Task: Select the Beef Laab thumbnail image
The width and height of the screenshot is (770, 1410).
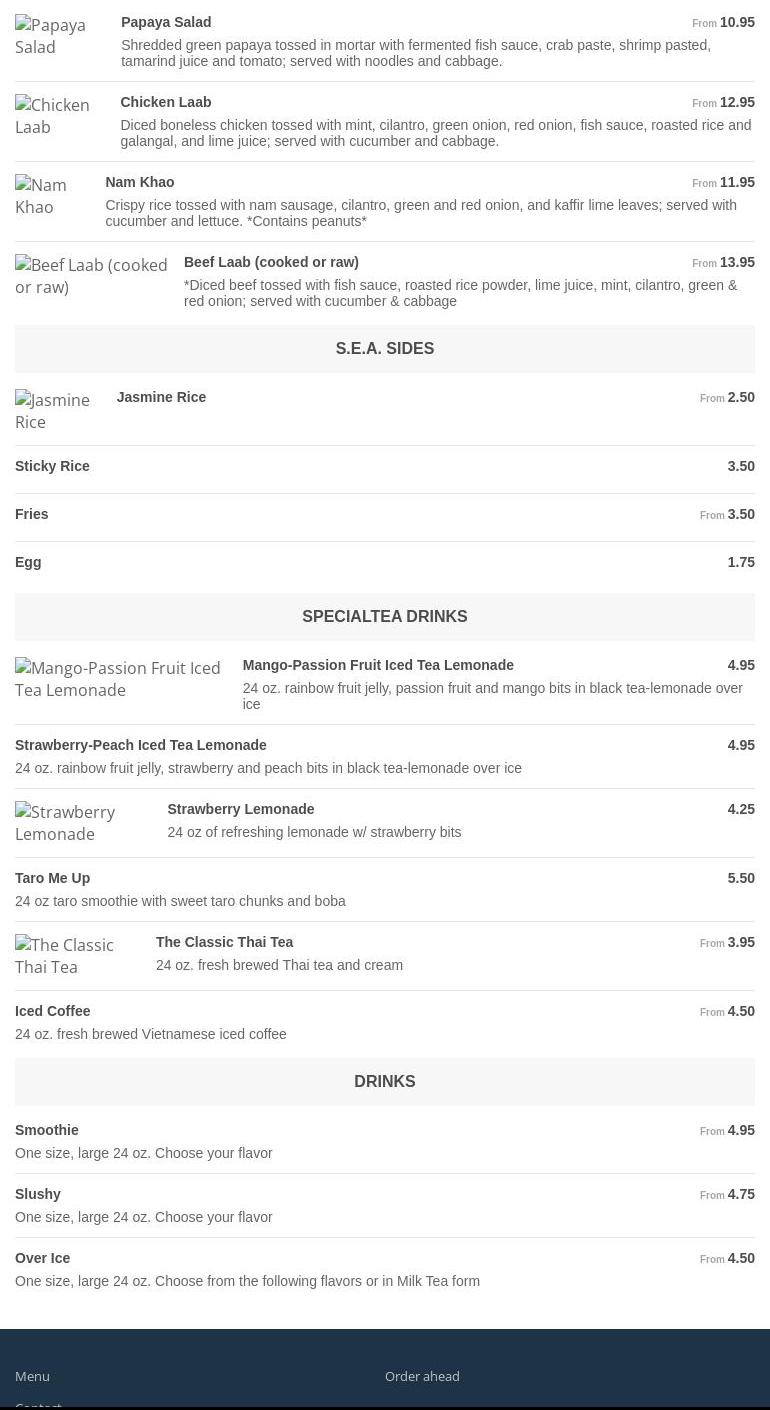Action: coord(91,276)
